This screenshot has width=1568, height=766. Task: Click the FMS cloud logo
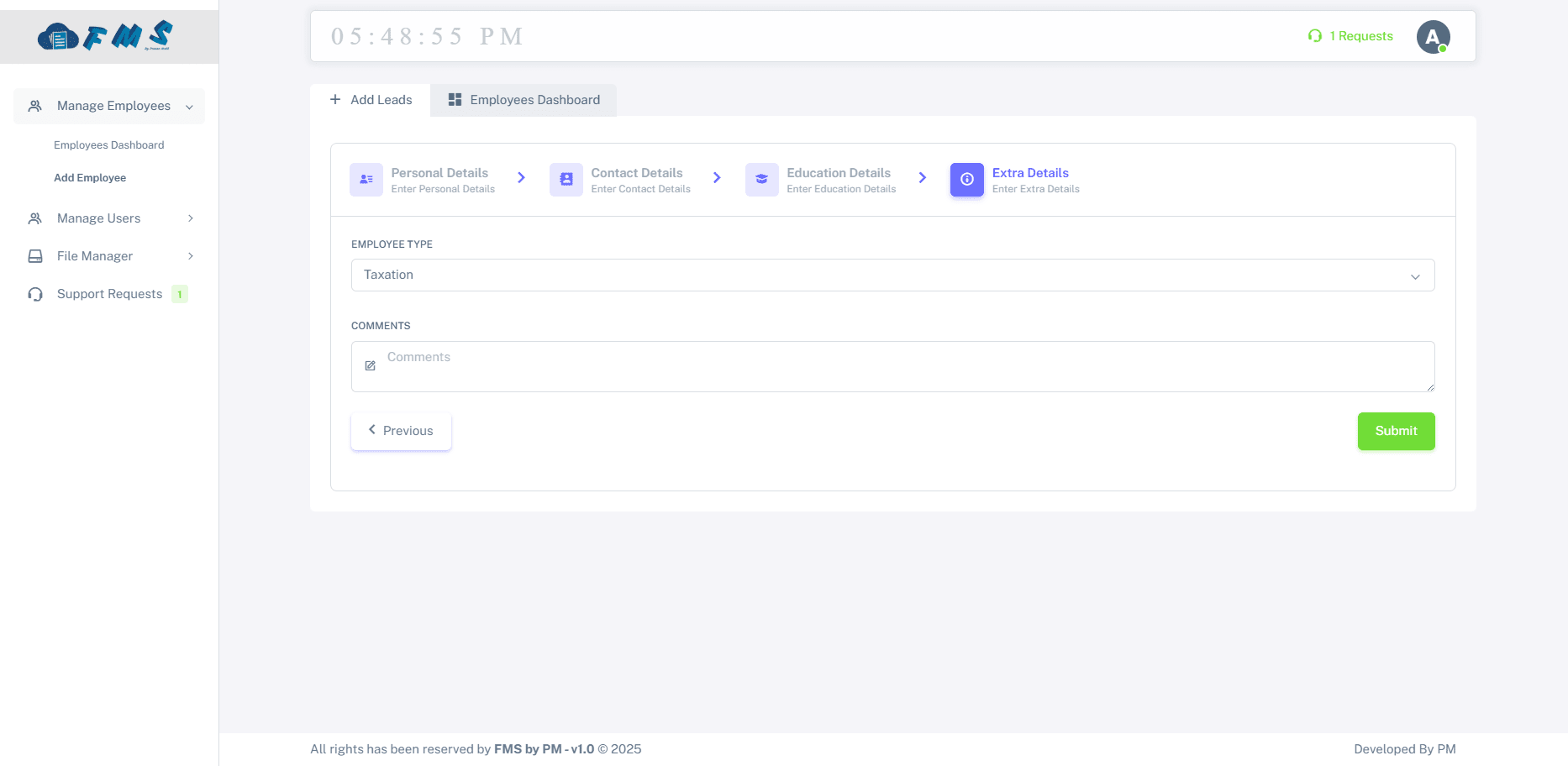click(105, 36)
